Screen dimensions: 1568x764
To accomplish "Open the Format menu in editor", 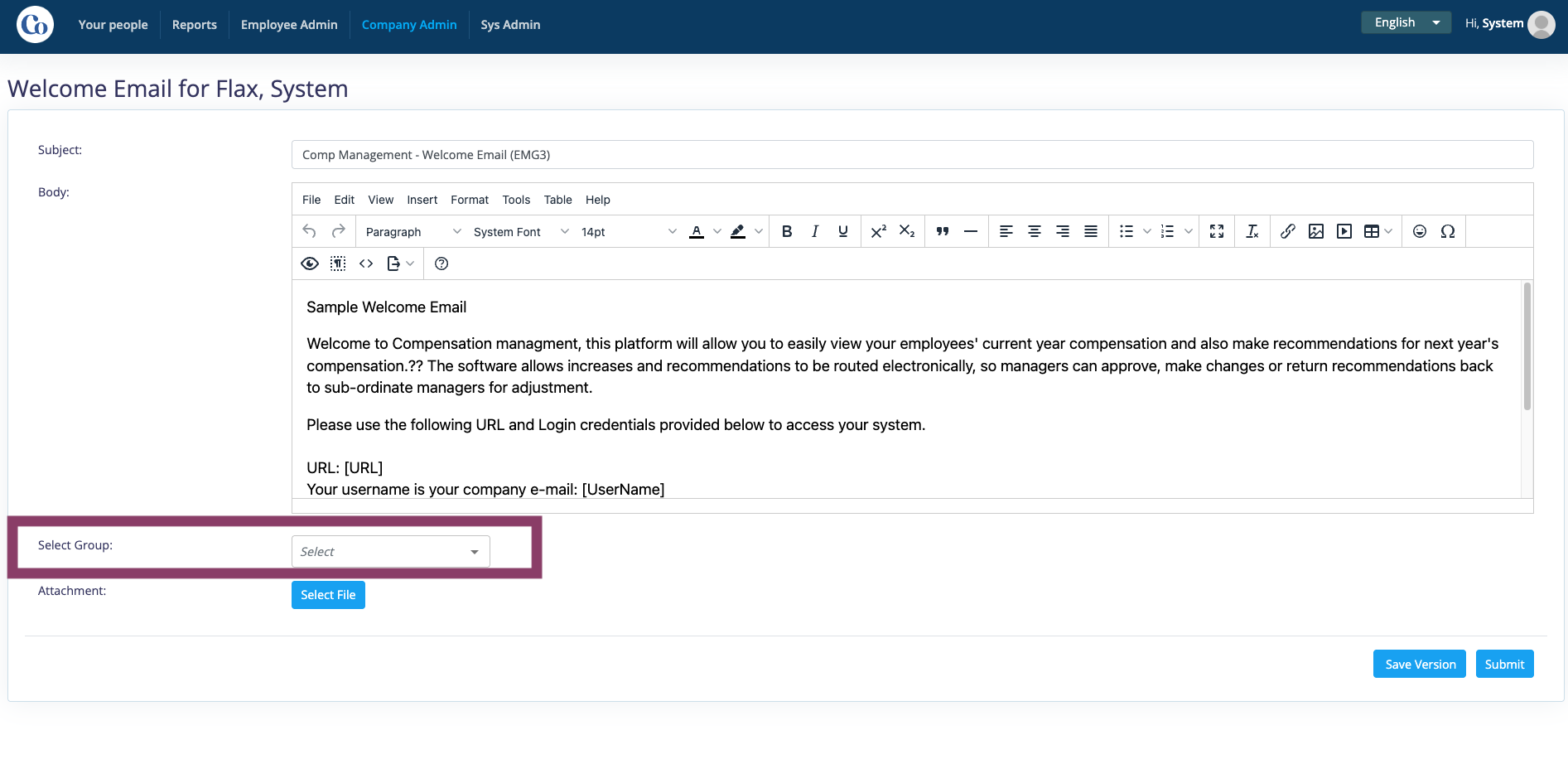I will [x=470, y=200].
